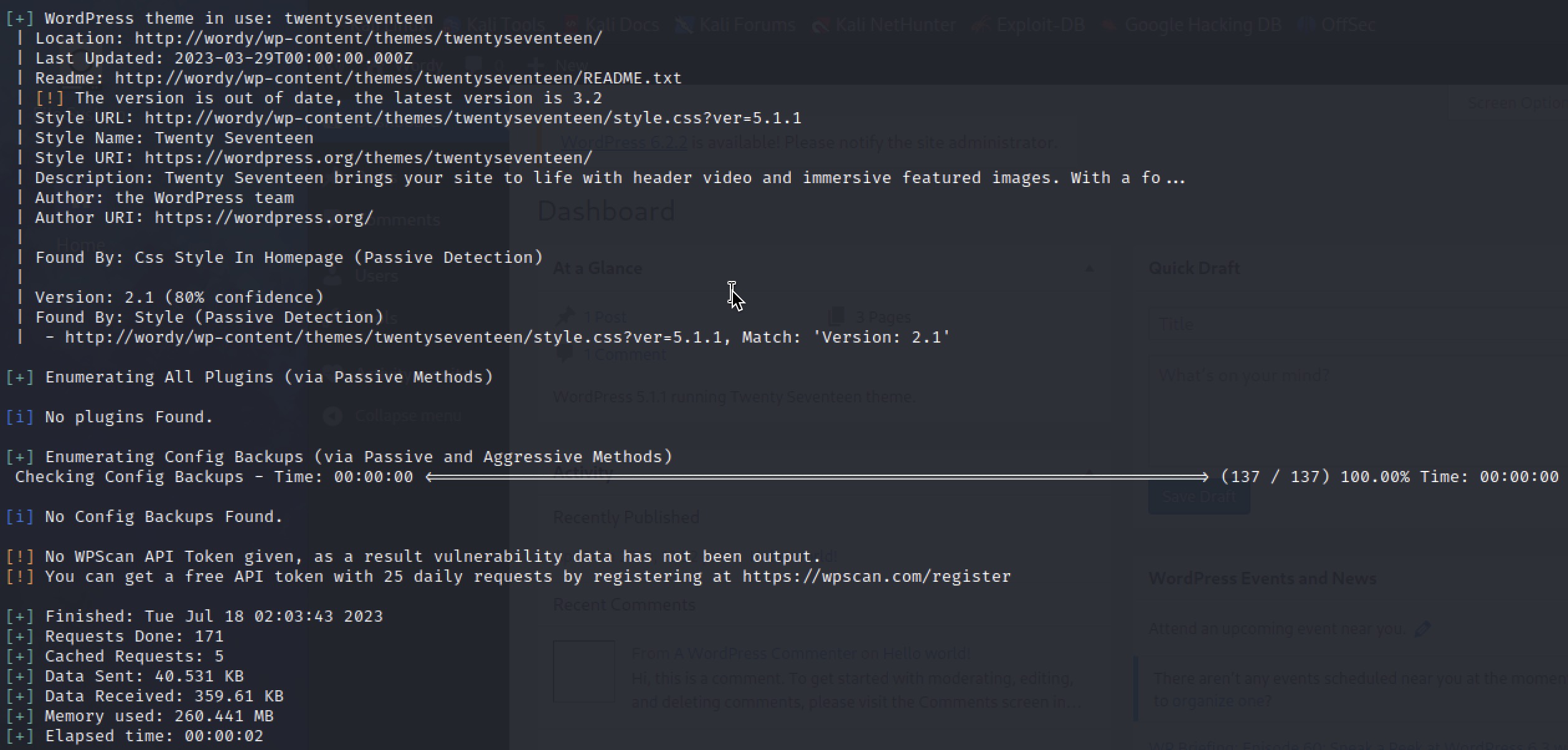Click the theme Location URL line in terminal

[318, 39]
